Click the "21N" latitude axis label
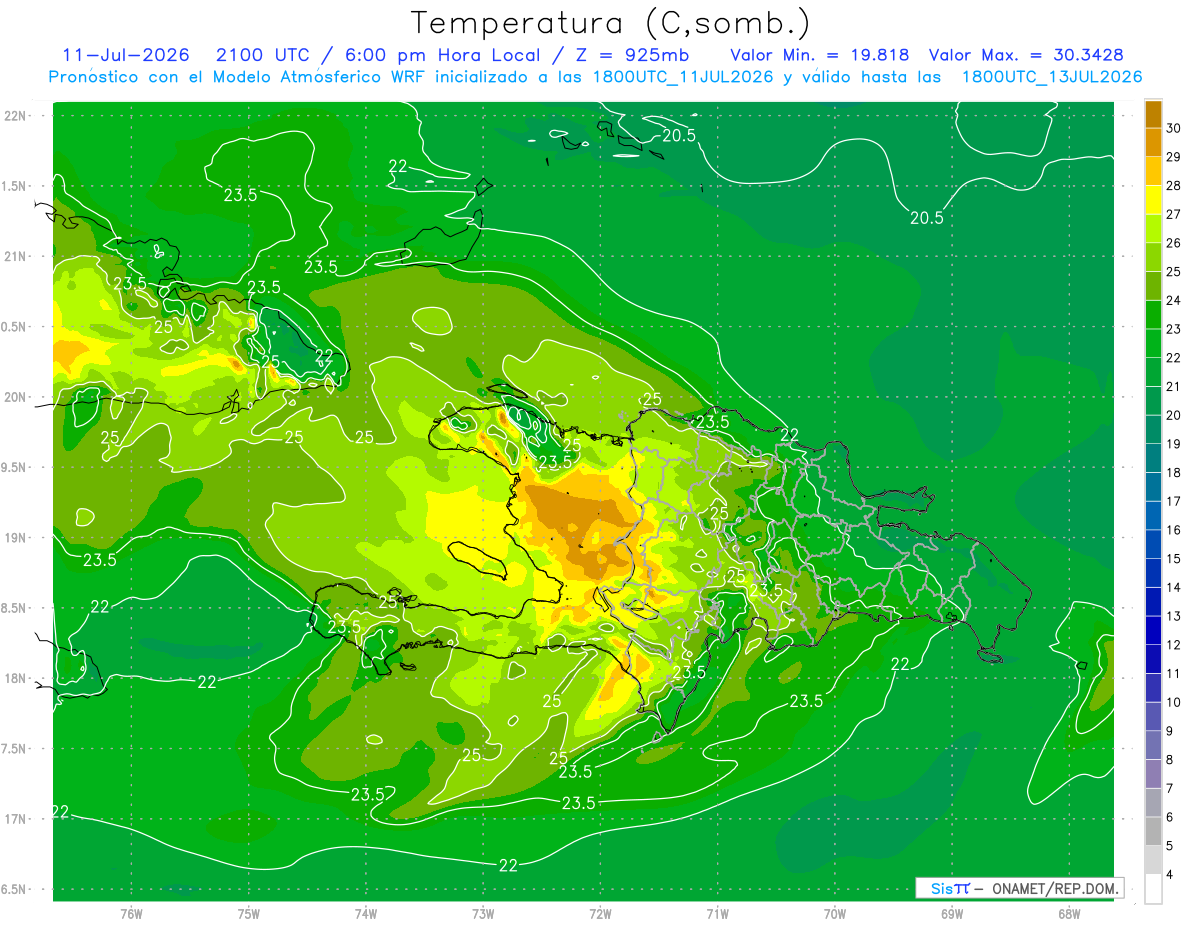The image size is (1200, 927). [x=16, y=256]
